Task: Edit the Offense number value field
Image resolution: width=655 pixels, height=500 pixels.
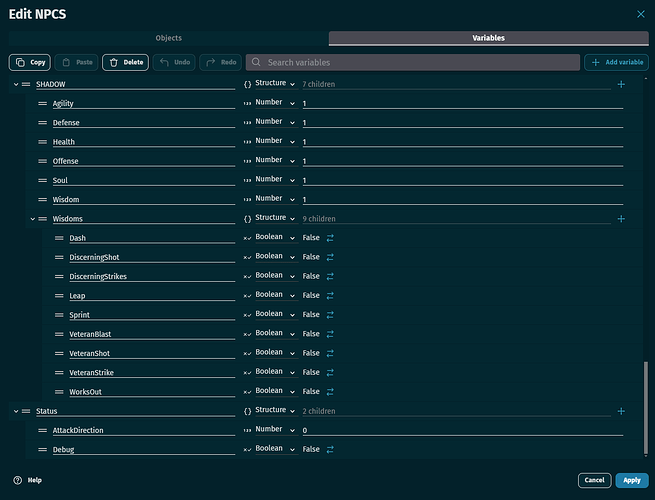Action: (463, 161)
